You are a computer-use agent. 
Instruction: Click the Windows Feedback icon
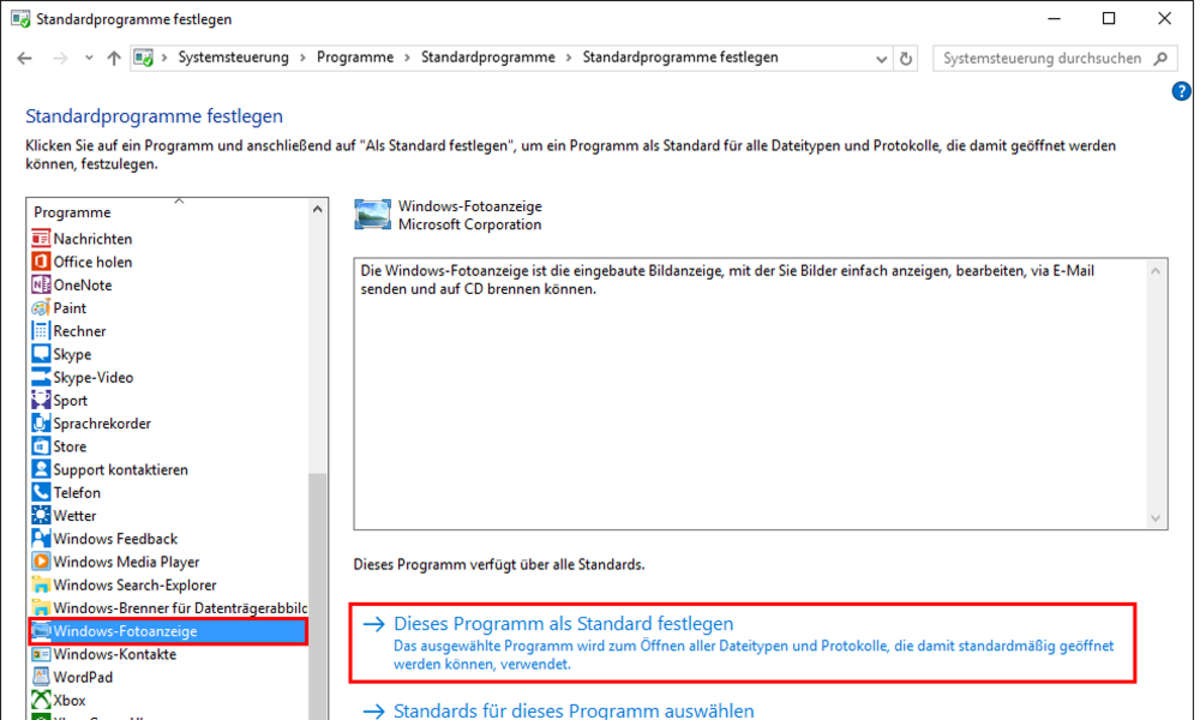coord(41,538)
